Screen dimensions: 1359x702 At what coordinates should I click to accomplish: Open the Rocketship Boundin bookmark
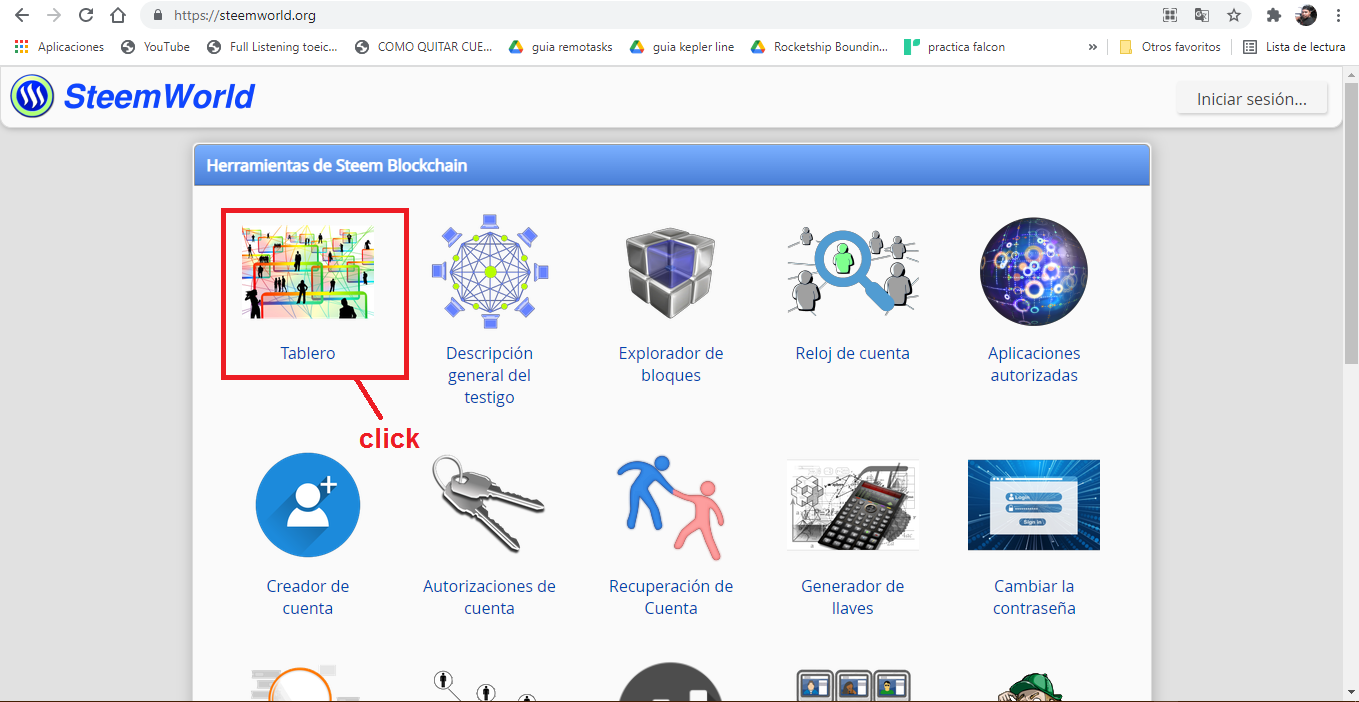click(x=819, y=47)
